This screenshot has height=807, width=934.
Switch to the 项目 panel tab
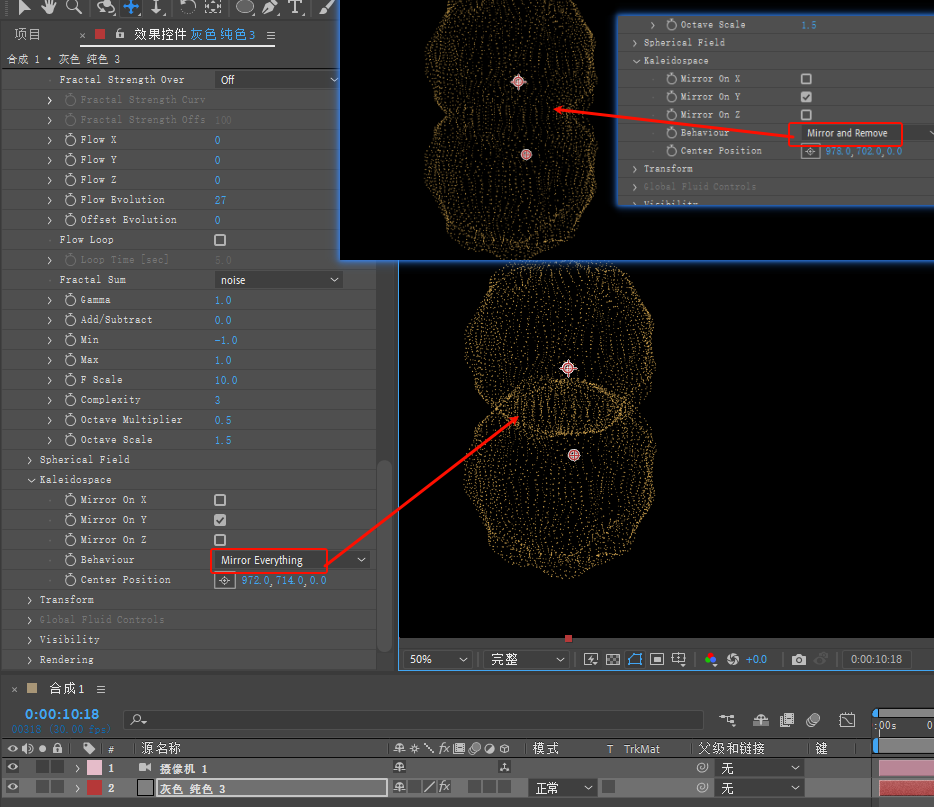(x=27, y=35)
